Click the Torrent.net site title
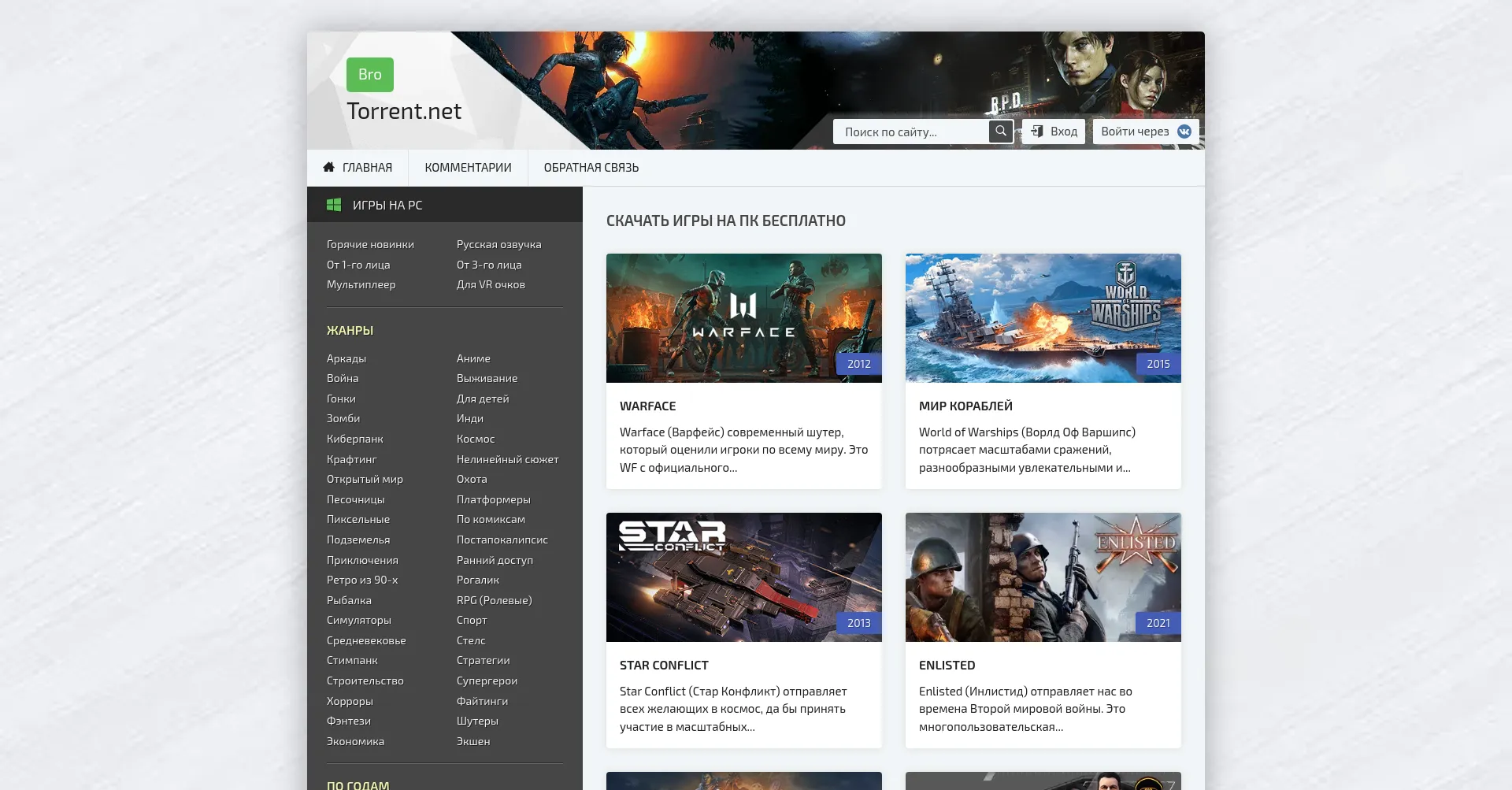Viewport: 1512px width, 790px height. click(x=404, y=111)
